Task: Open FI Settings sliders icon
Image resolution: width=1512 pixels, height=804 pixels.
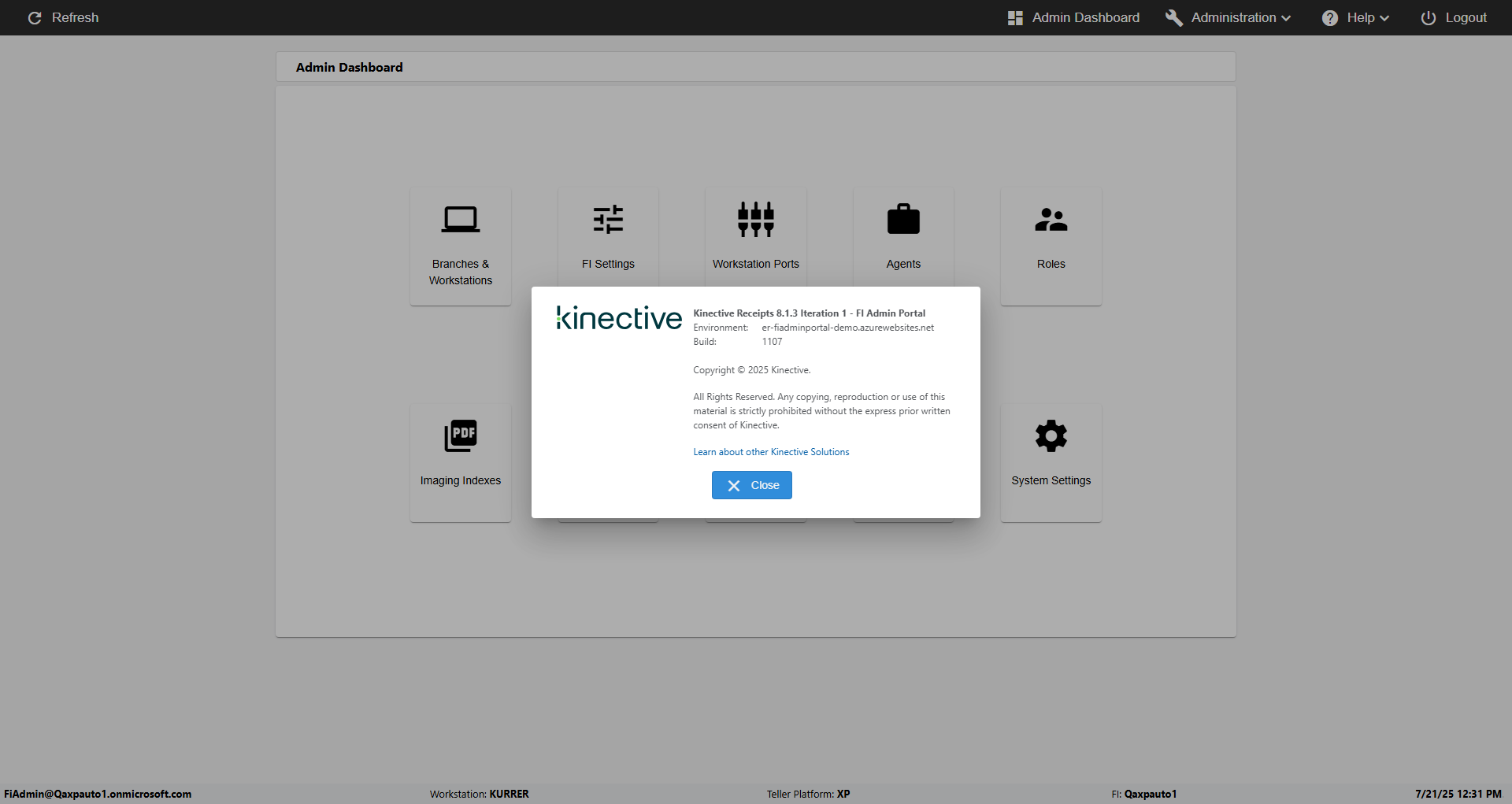Action: click(x=608, y=220)
